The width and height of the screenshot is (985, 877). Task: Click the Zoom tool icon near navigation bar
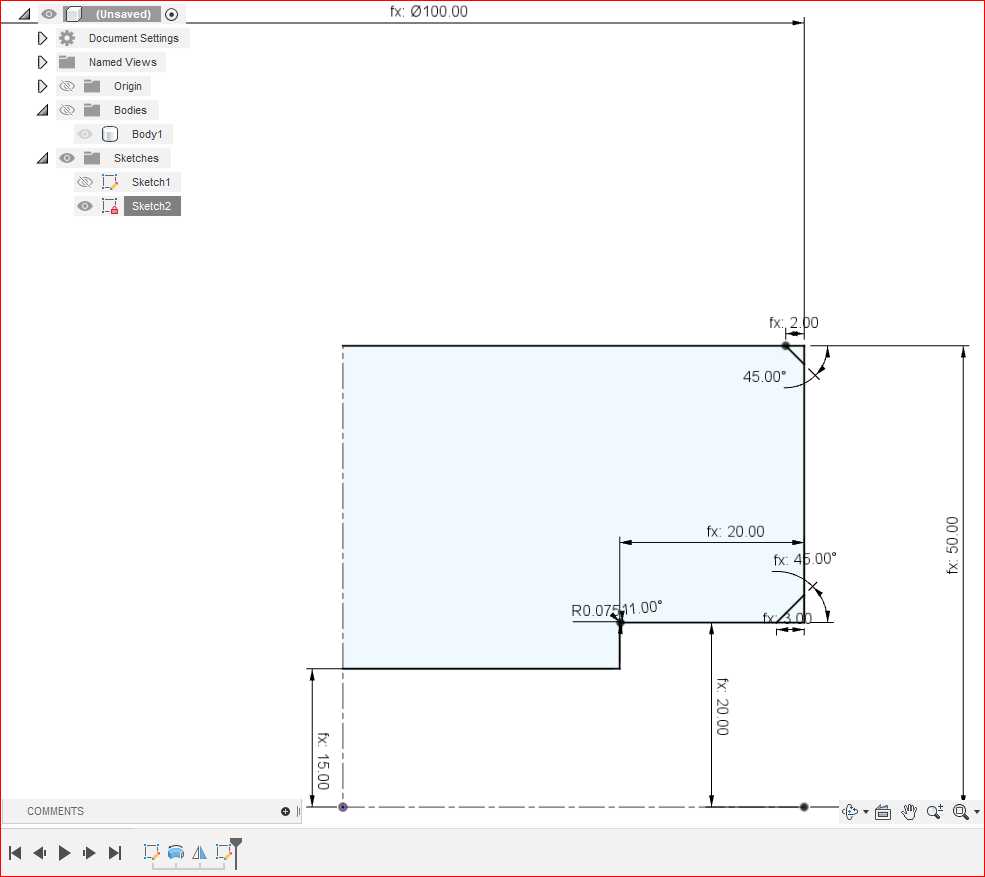click(934, 812)
